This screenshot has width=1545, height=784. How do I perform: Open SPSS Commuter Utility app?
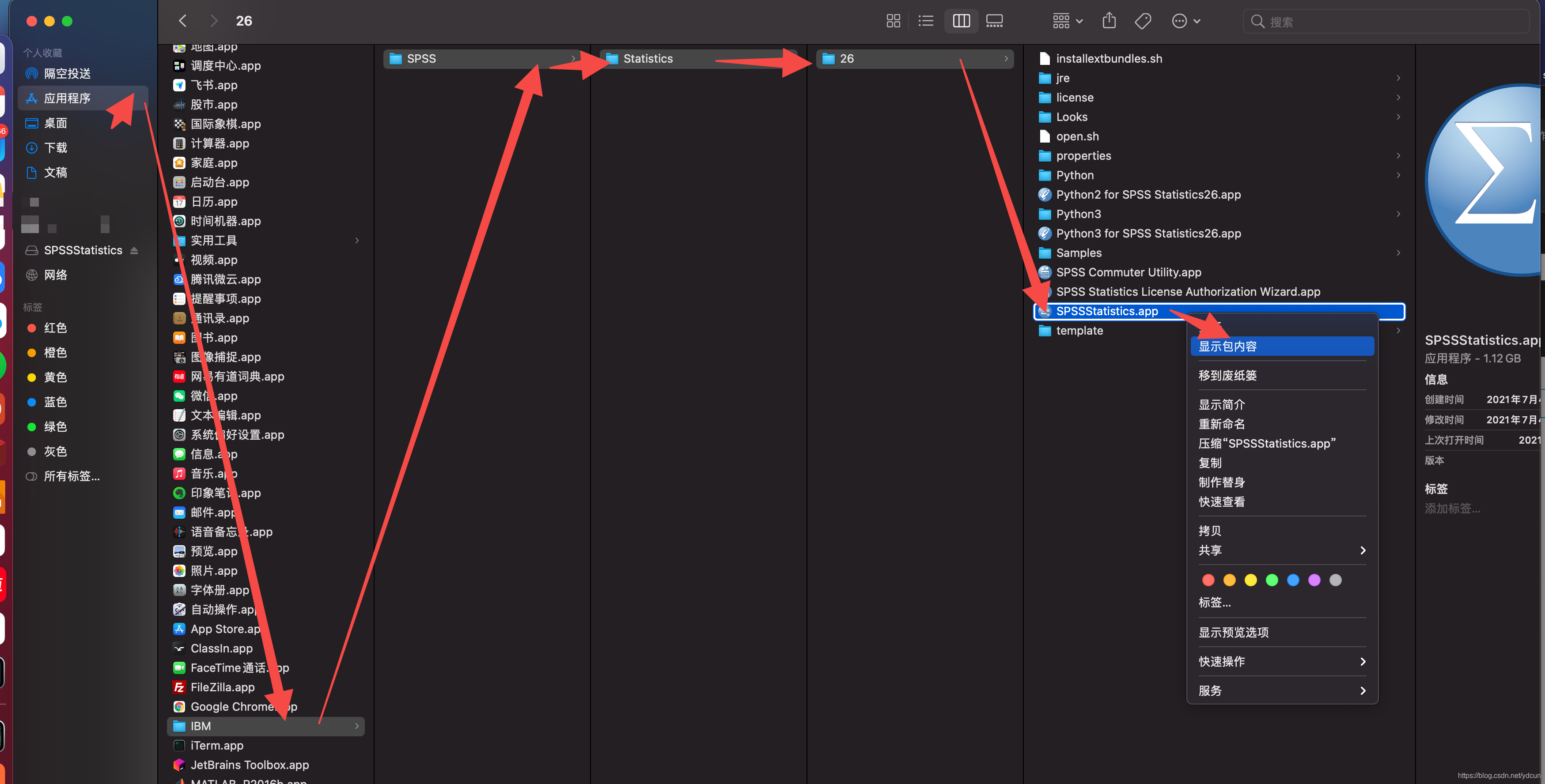click(x=1128, y=271)
